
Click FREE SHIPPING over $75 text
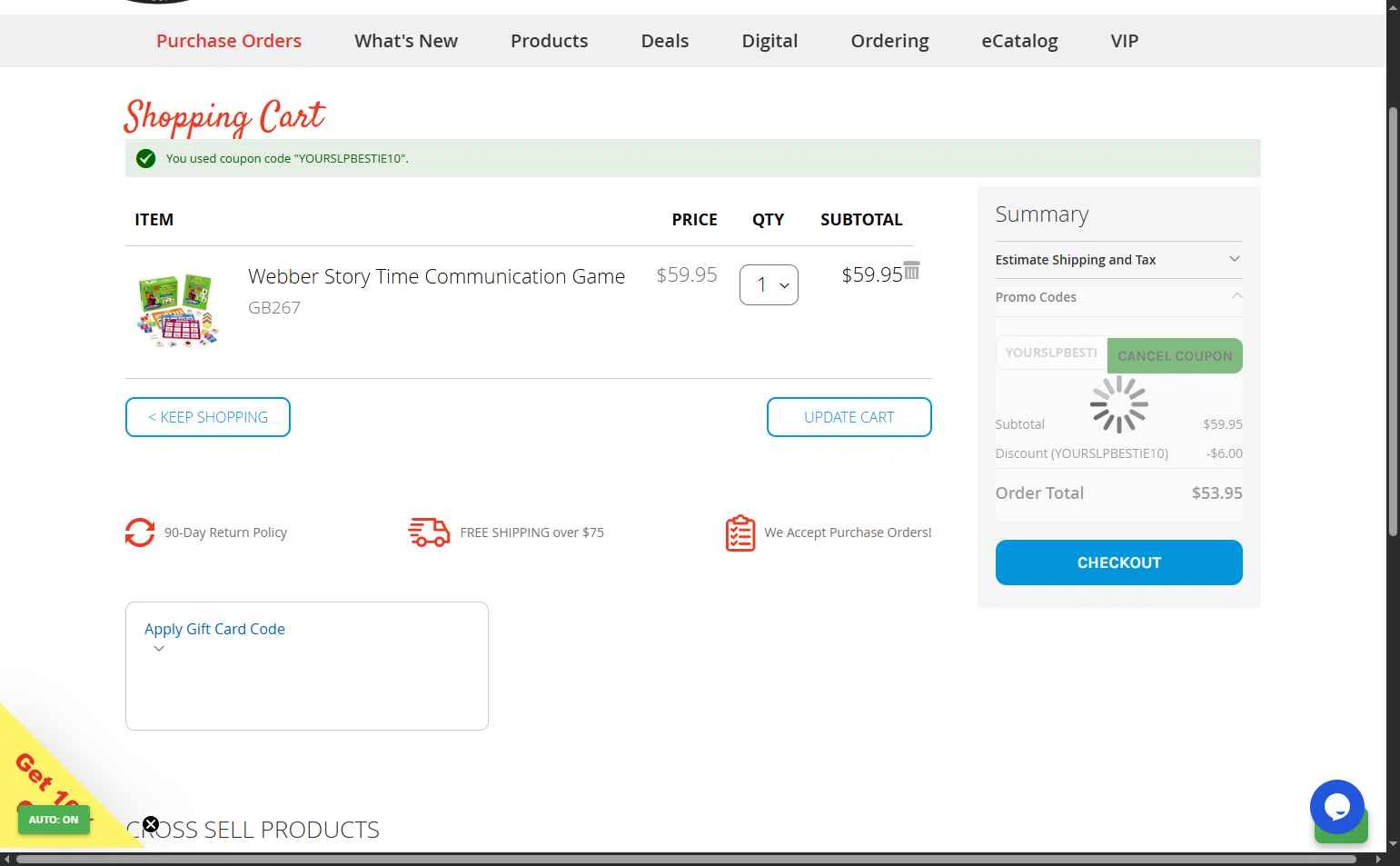(531, 533)
